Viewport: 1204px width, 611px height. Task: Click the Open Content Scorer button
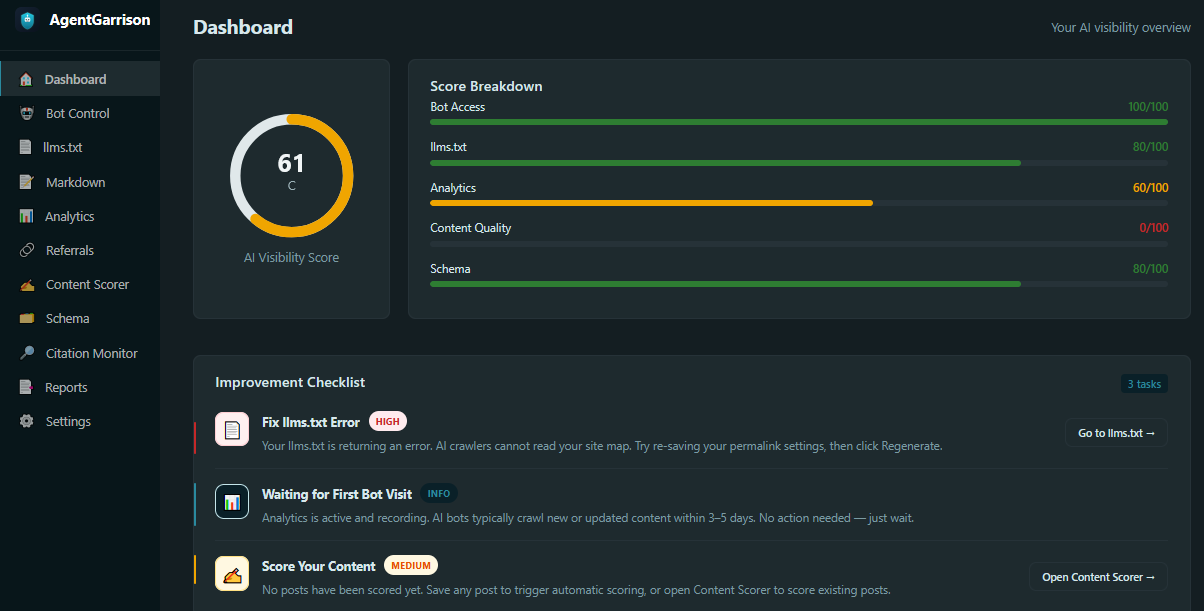(1098, 577)
